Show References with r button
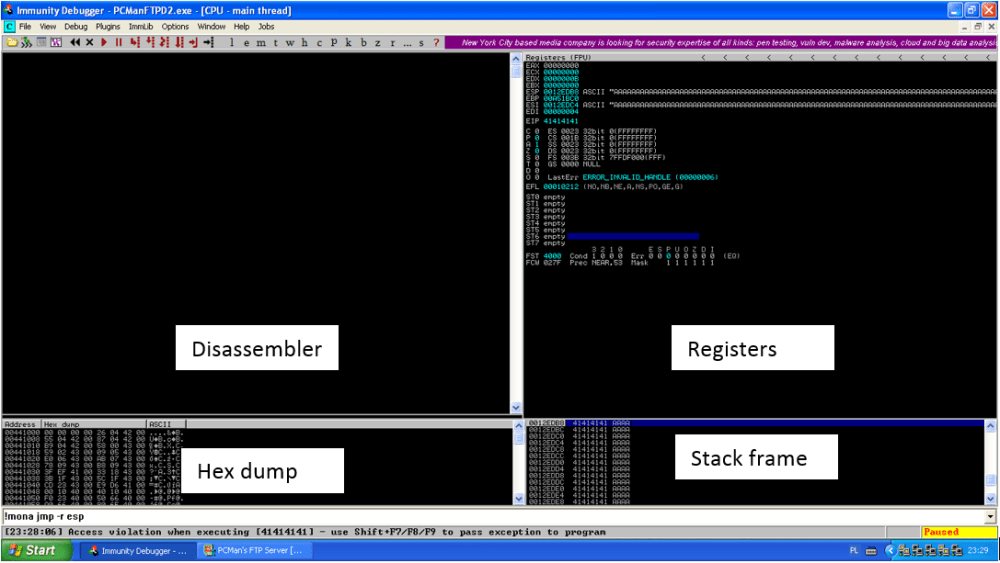 (x=392, y=43)
